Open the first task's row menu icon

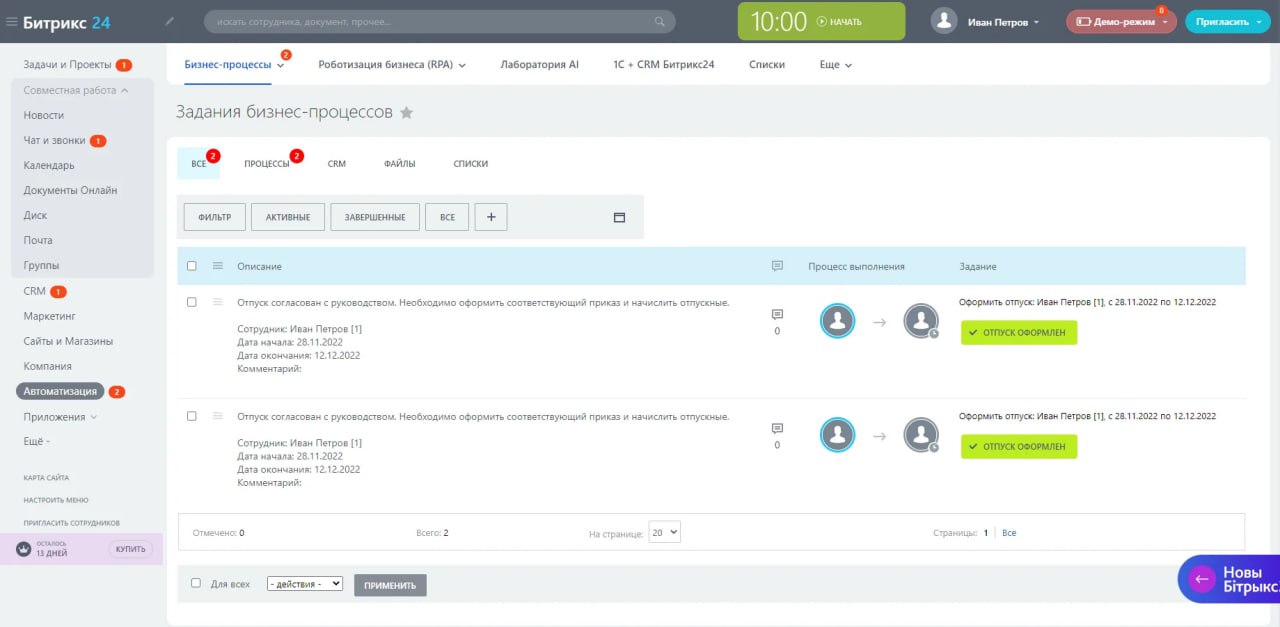point(217,302)
